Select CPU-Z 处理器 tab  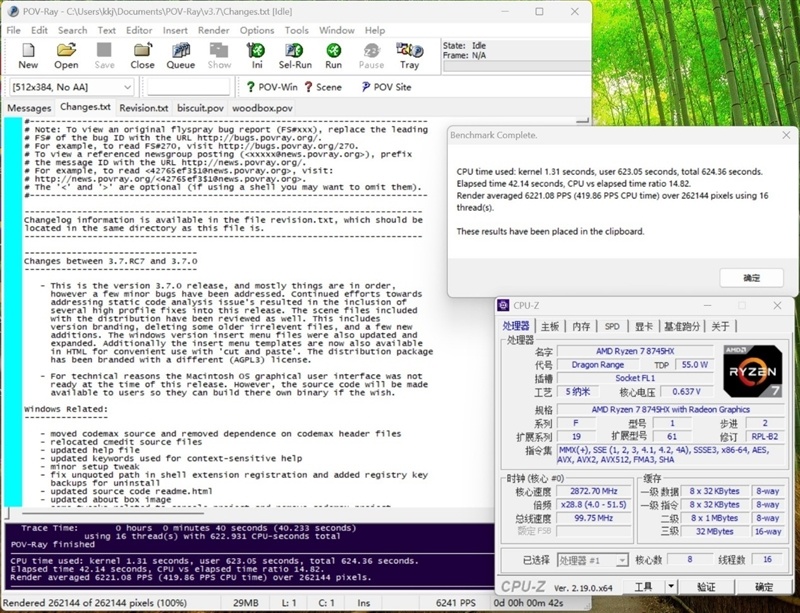click(x=516, y=326)
